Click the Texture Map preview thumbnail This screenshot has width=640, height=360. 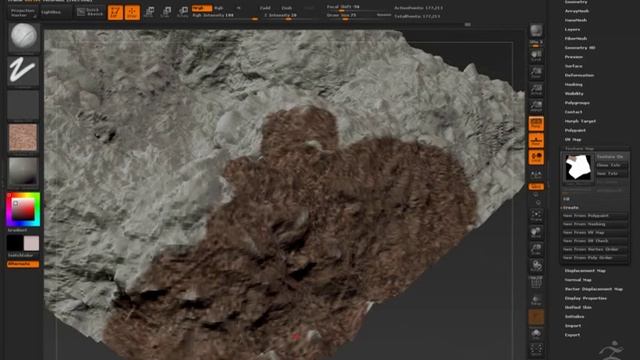[x=578, y=167]
